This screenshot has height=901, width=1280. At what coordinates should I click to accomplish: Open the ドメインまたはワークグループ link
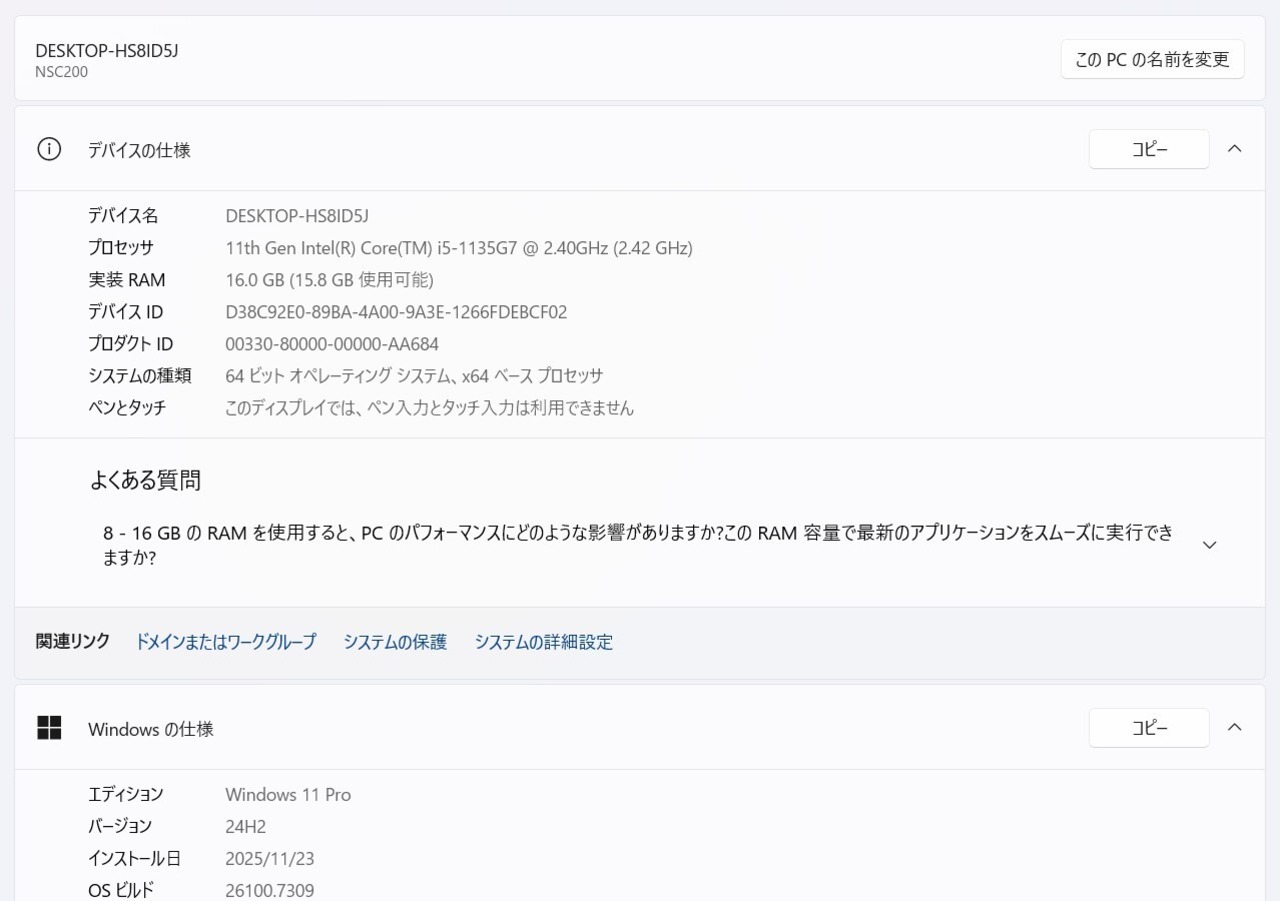[225, 642]
